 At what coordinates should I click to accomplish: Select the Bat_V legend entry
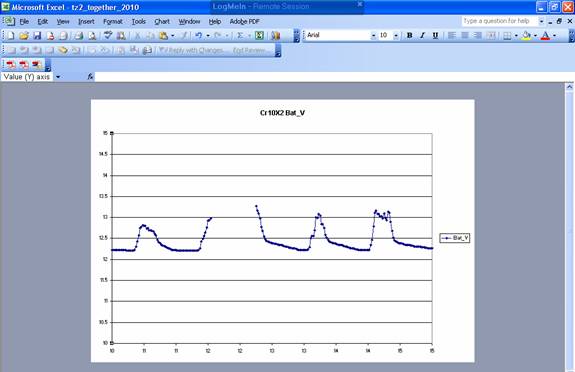pos(455,238)
